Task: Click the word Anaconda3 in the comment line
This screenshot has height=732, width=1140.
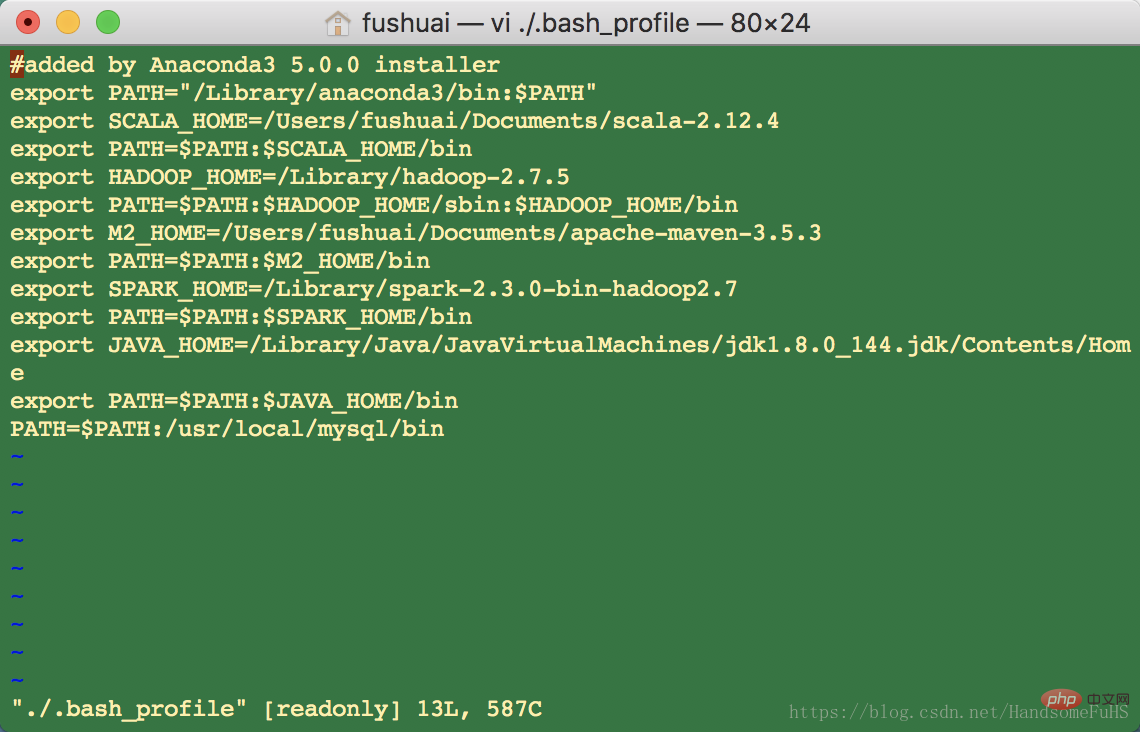Action: pyautogui.click(x=212, y=65)
